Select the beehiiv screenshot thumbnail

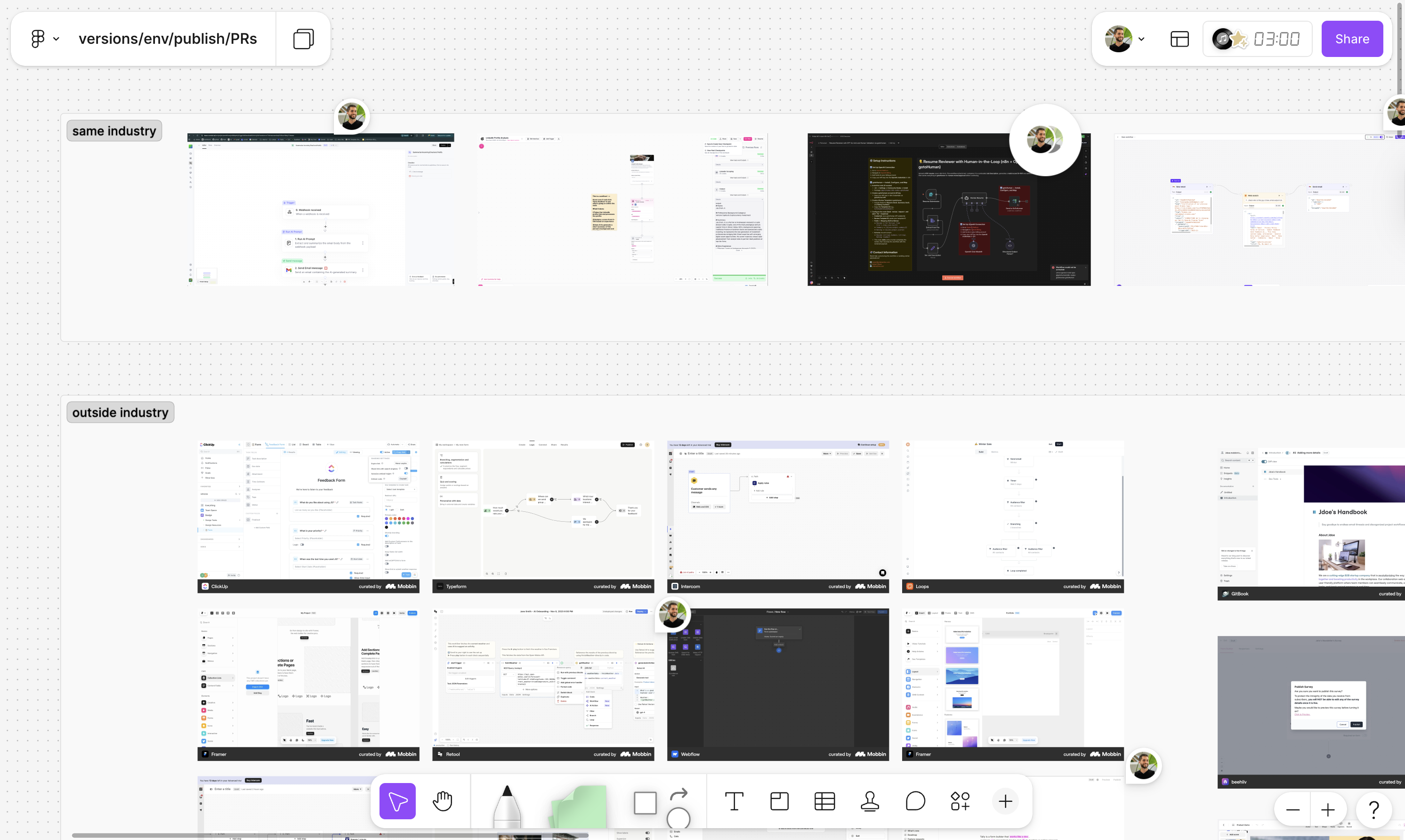coord(1311,712)
